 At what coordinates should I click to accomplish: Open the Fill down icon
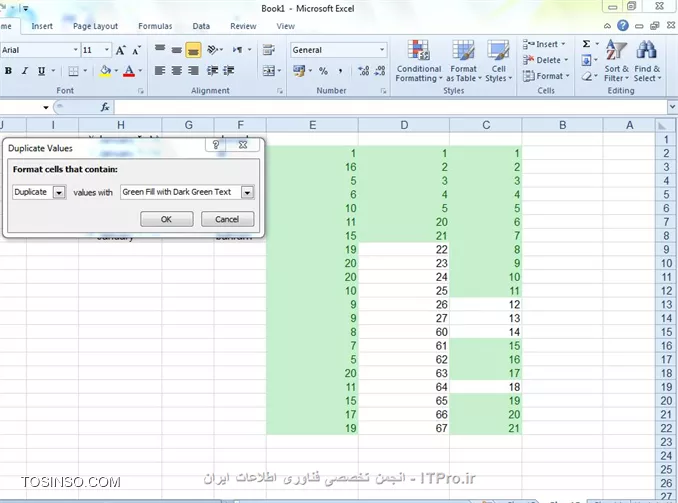[x=586, y=60]
